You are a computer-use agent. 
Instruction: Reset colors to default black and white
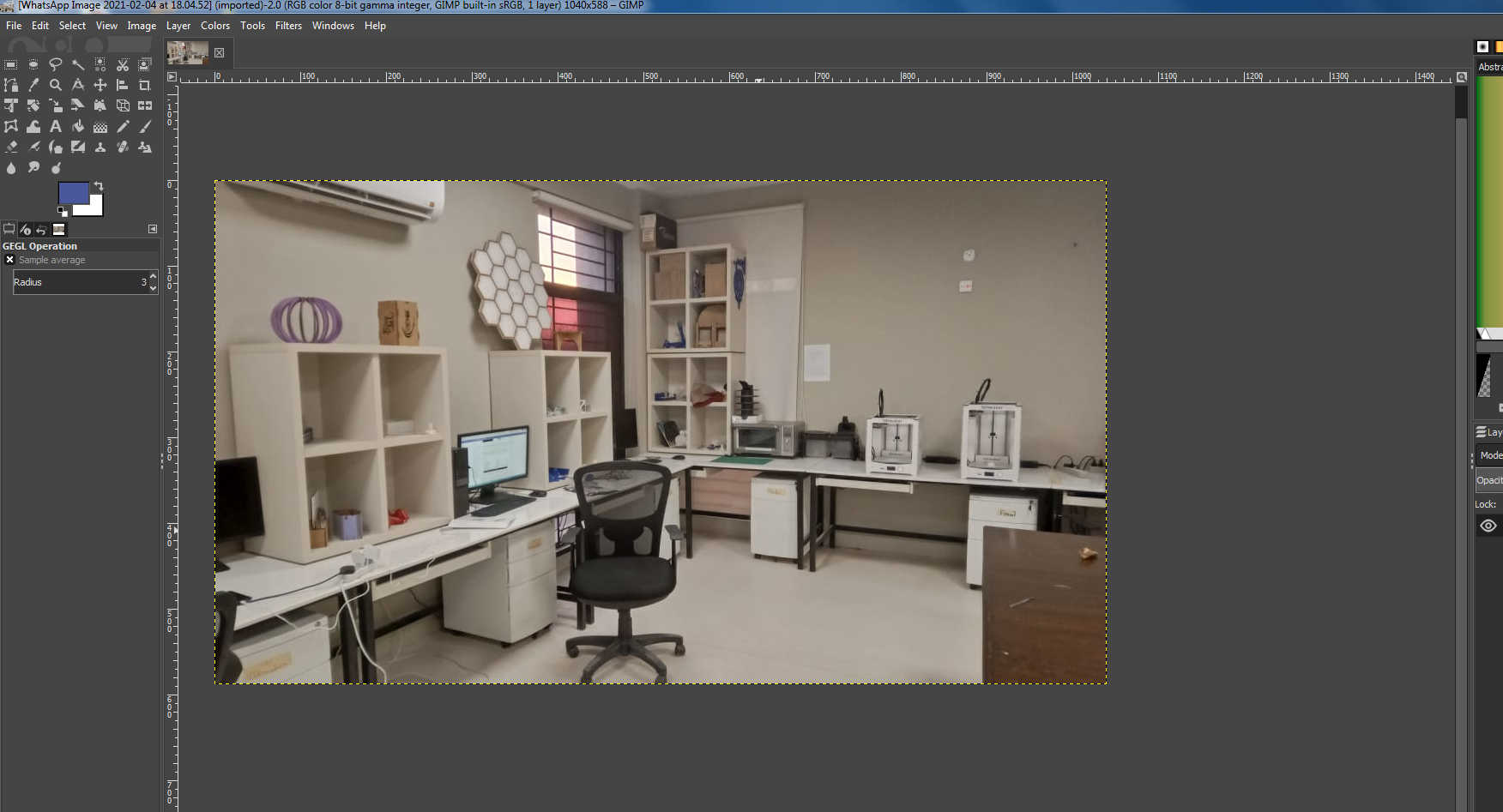63,211
